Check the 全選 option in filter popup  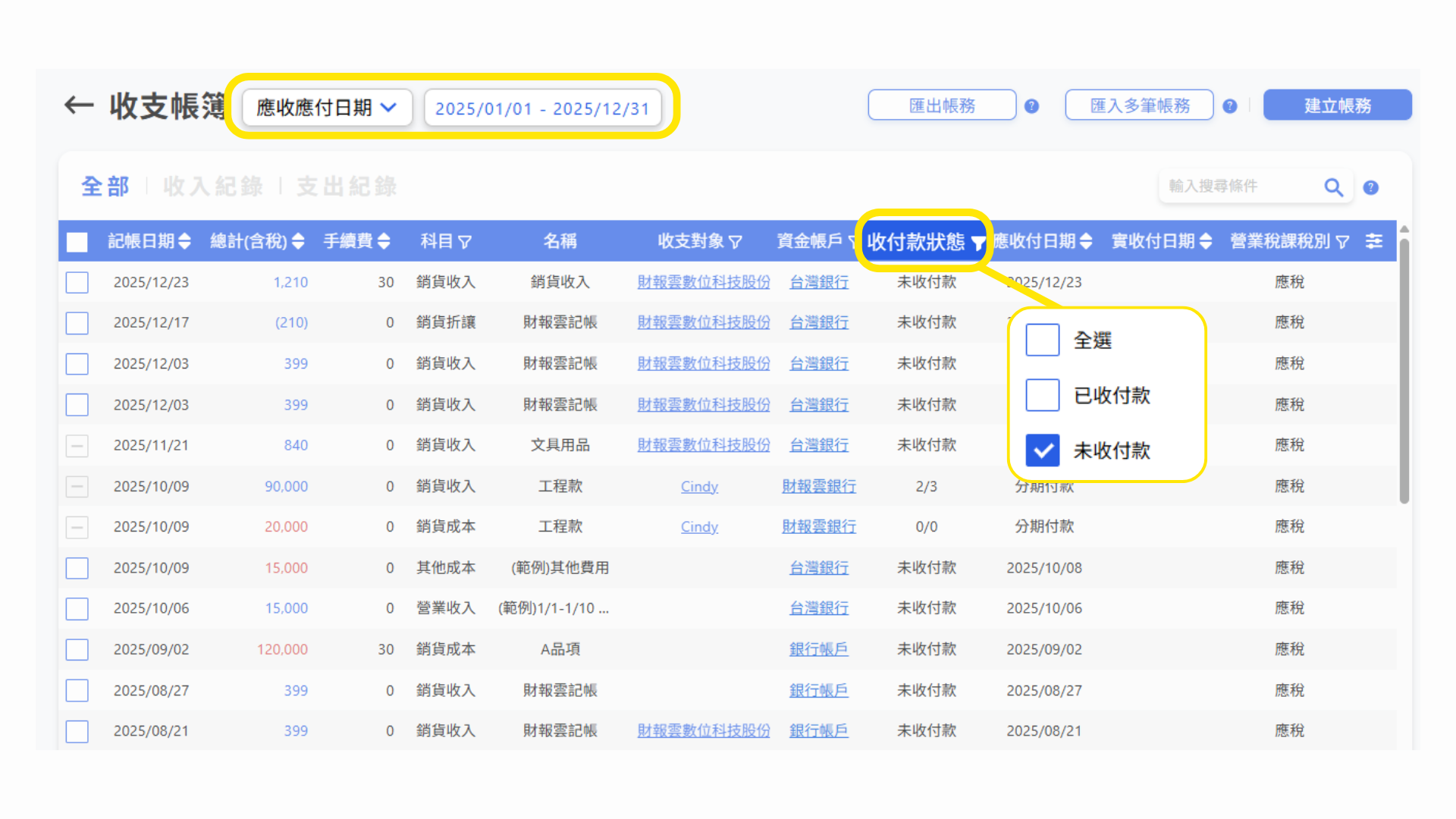(1042, 340)
